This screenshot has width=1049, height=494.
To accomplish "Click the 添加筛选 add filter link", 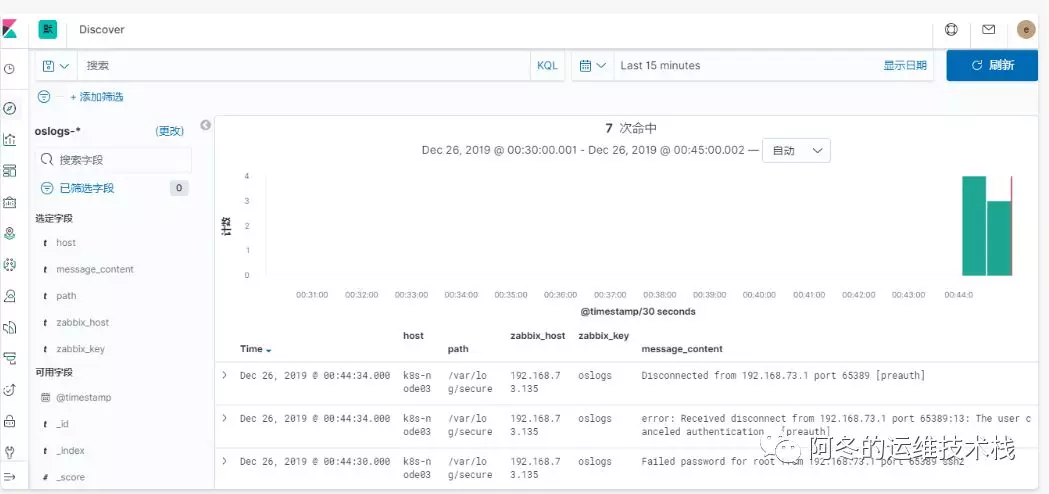I will pos(96,97).
